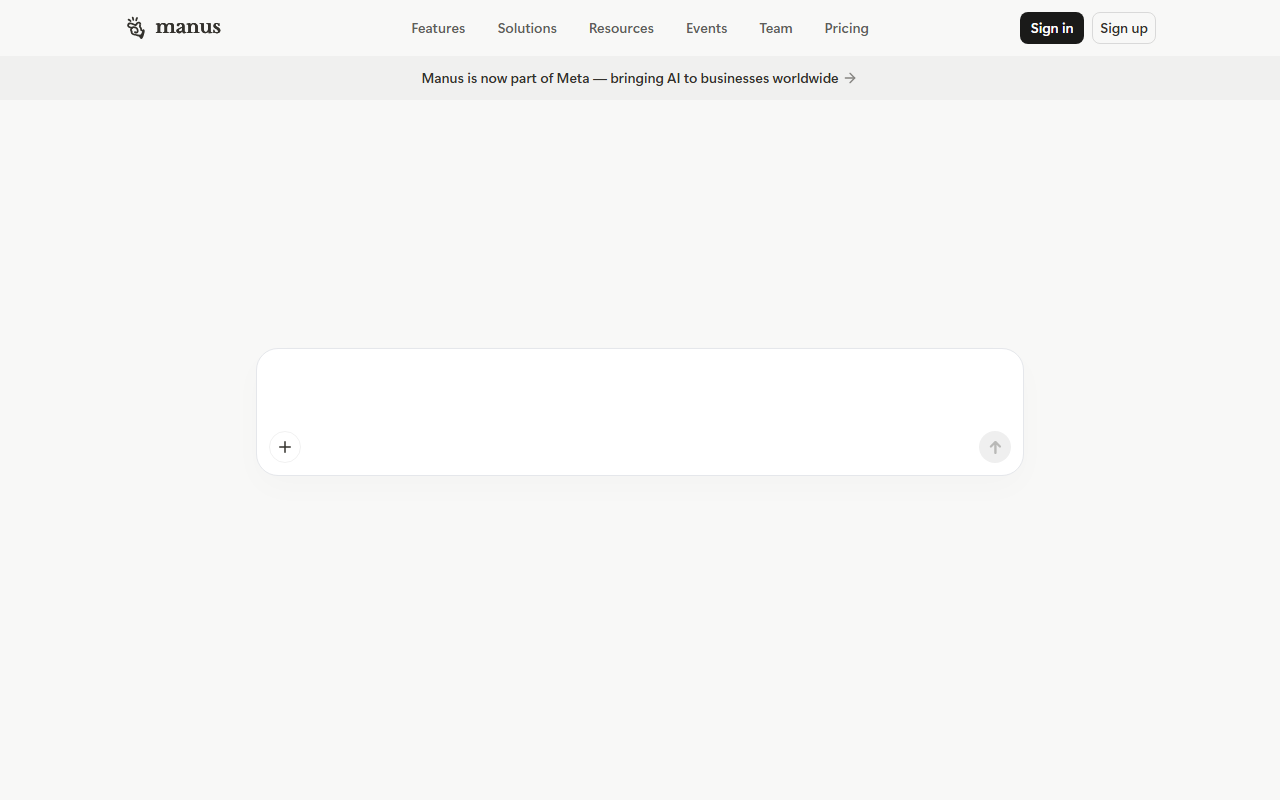View the Pricing page
Image resolution: width=1280 pixels, height=800 pixels.
pyautogui.click(x=846, y=28)
